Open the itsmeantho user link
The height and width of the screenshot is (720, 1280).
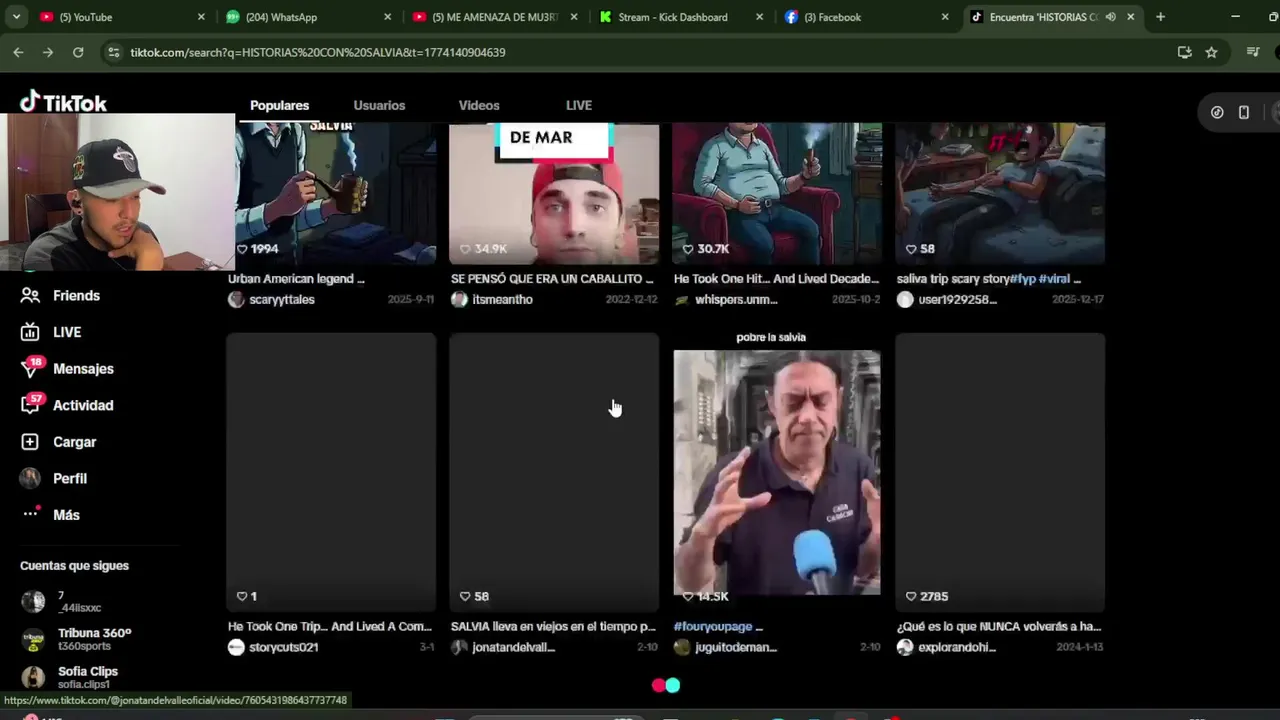(502, 300)
